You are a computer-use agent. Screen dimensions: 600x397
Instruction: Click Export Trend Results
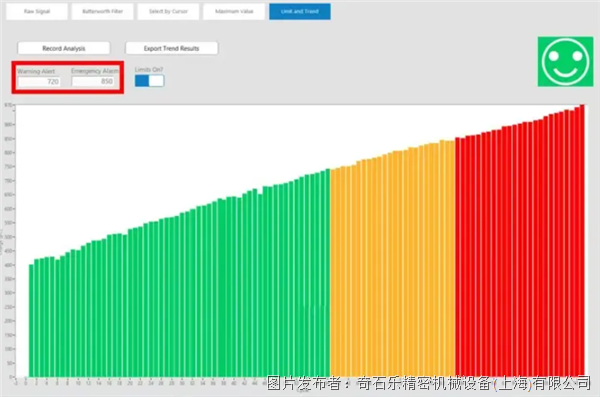[x=172, y=48]
